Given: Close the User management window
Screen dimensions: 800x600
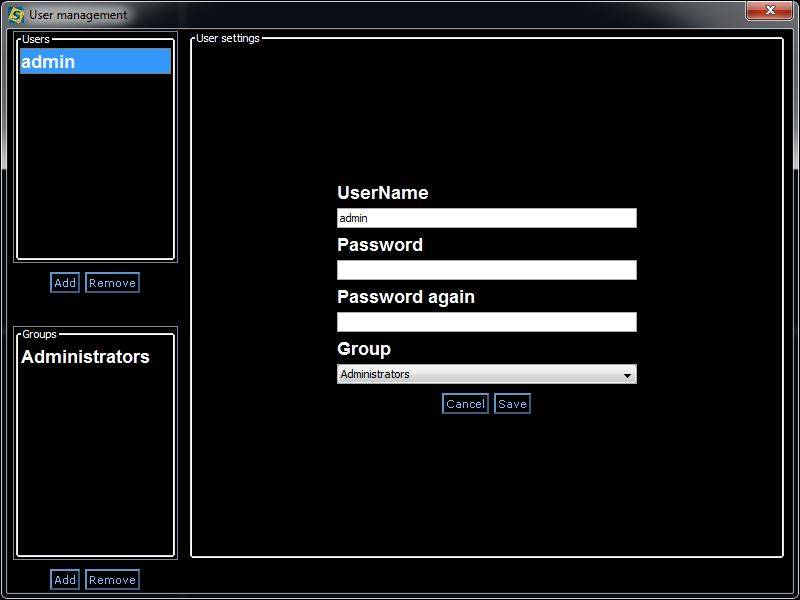Looking at the screenshot, I should [769, 11].
